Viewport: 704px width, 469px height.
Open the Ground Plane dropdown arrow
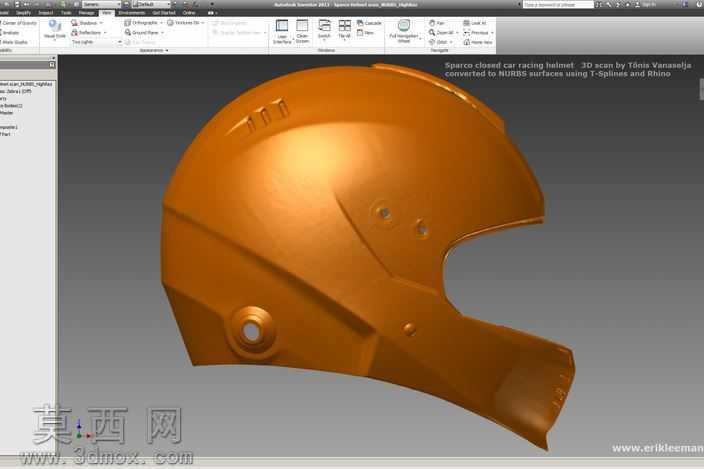tap(163, 33)
